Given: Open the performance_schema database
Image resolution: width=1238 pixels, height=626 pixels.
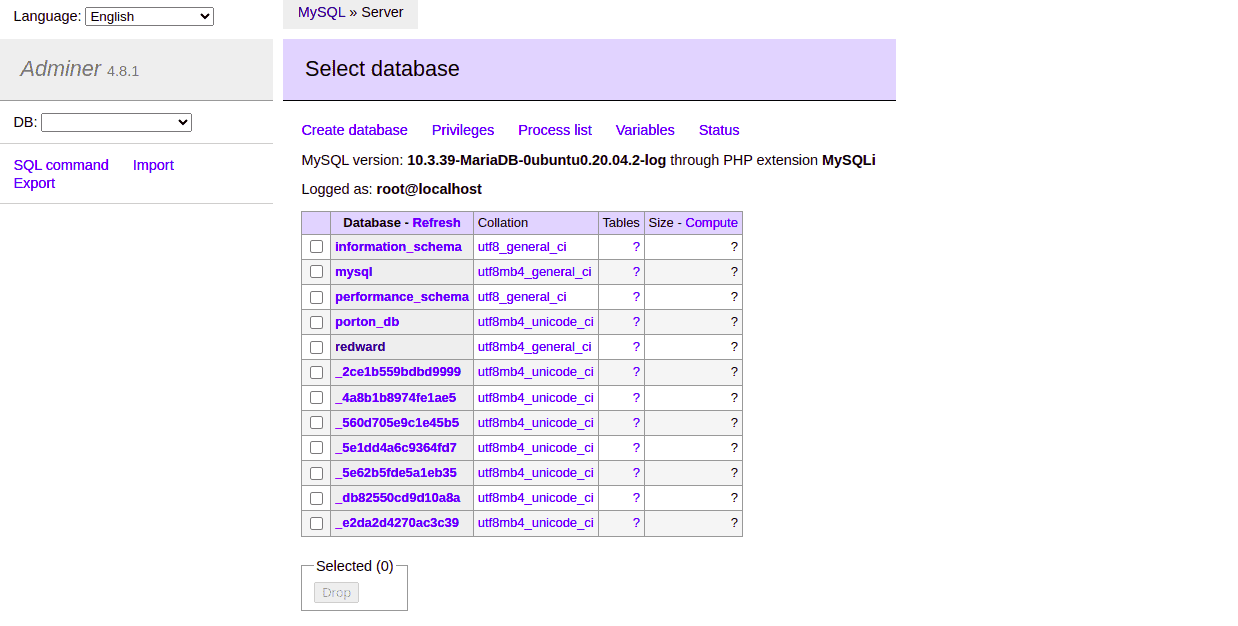Looking at the screenshot, I should (401, 297).
